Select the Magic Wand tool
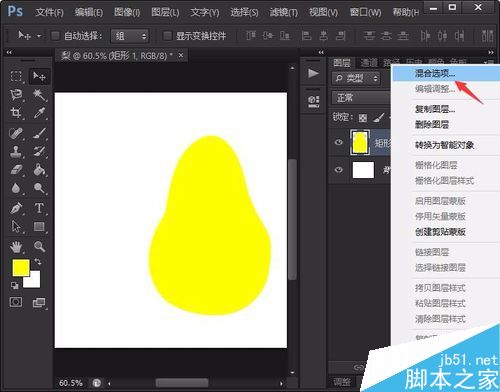500x392 pixels. [x=39, y=95]
